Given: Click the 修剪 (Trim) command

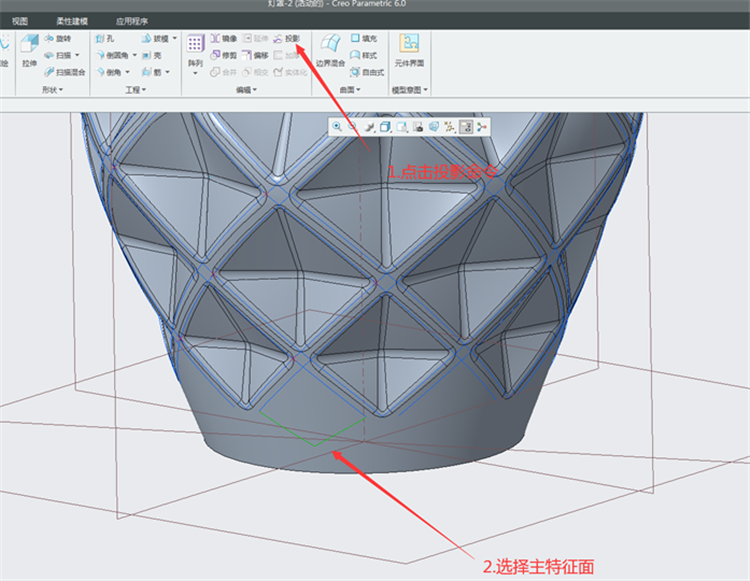Looking at the screenshot, I should coord(224,55).
